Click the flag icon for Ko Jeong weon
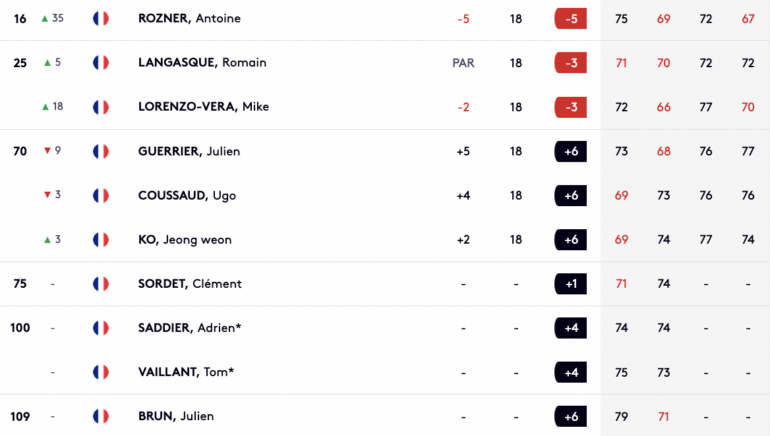 [x=100, y=239]
